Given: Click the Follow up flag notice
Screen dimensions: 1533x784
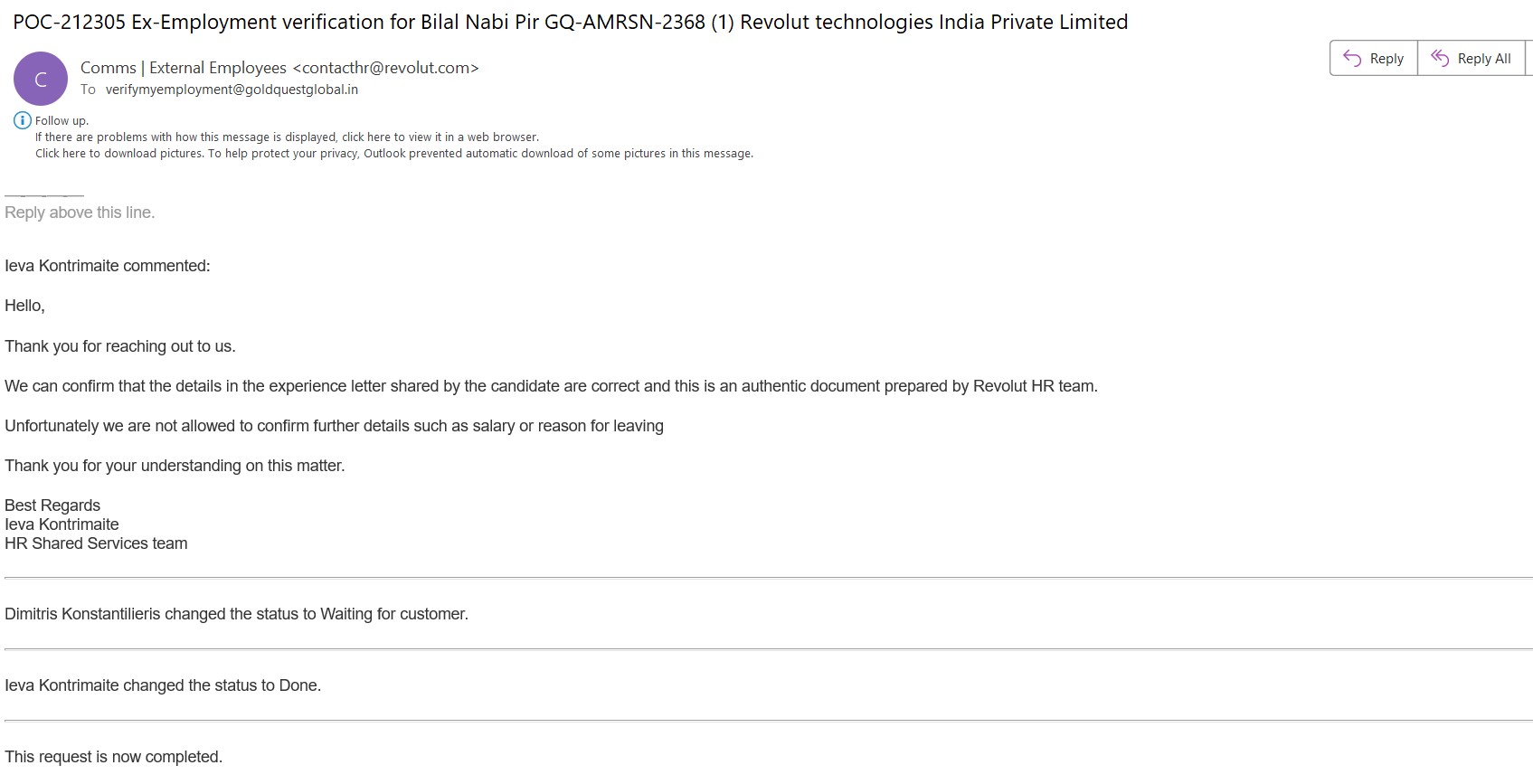Looking at the screenshot, I should pyautogui.click(x=62, y=121).
